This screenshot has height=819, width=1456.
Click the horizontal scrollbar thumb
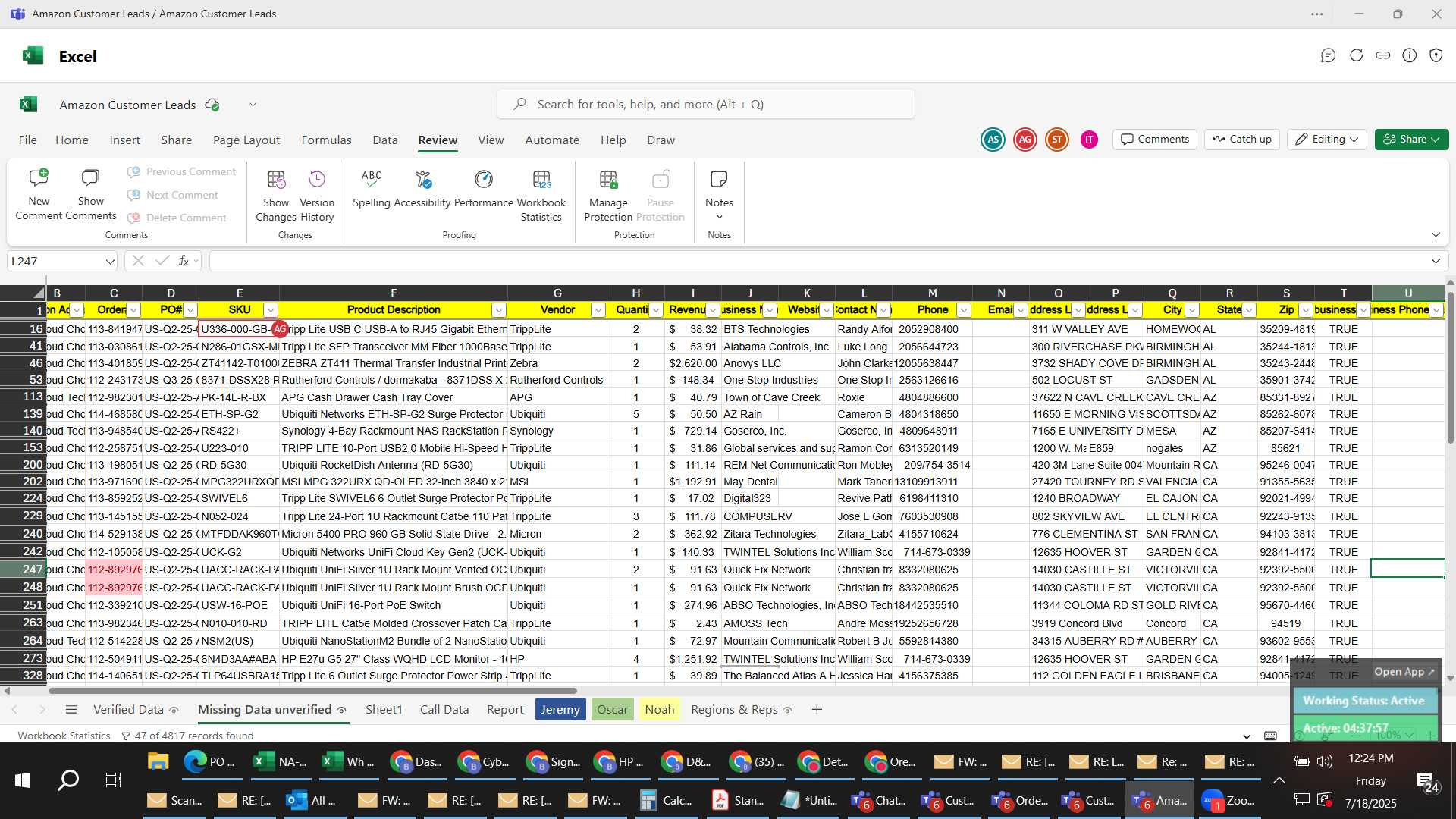tap(312, 691)
